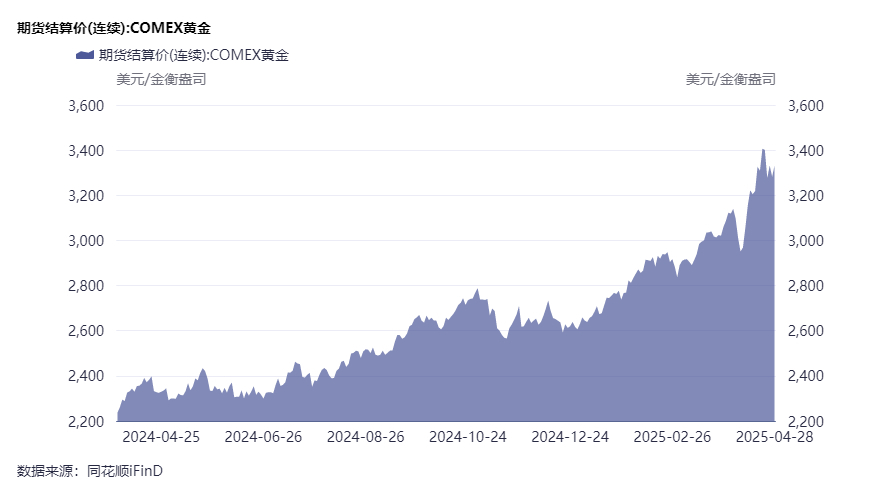Click right axis value 3,600
The height and width of the screenshot is (498, 892).
click(x=806, y=106)
